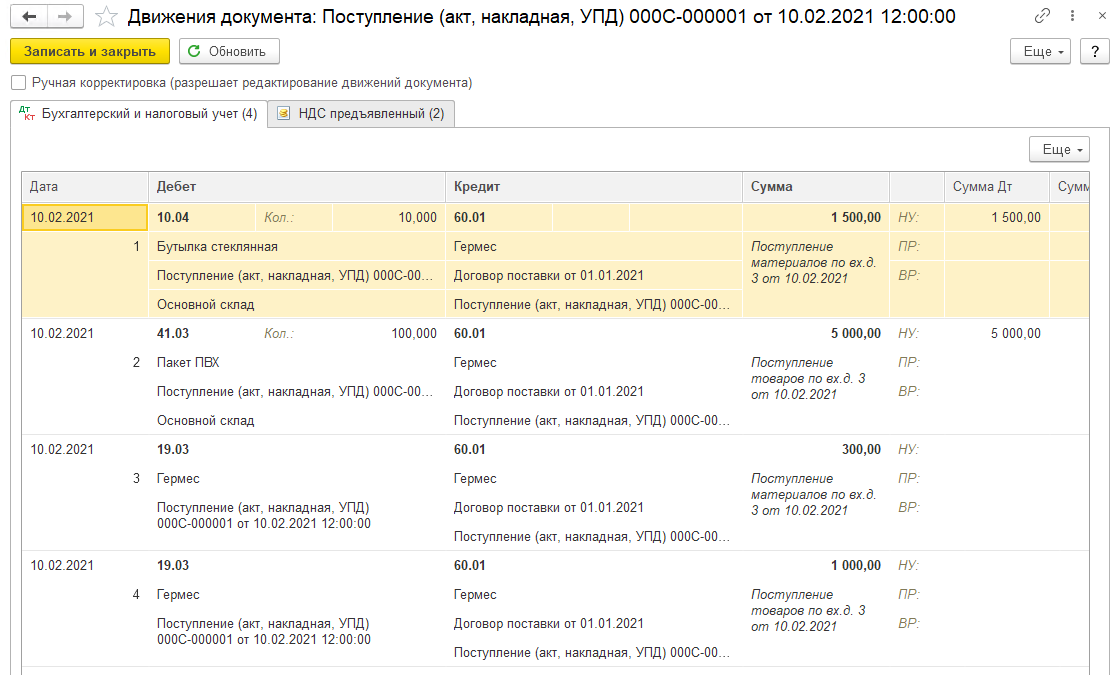Open the three-dot options menu in title bar
1115x675 pixels.
coord(1072,16)
